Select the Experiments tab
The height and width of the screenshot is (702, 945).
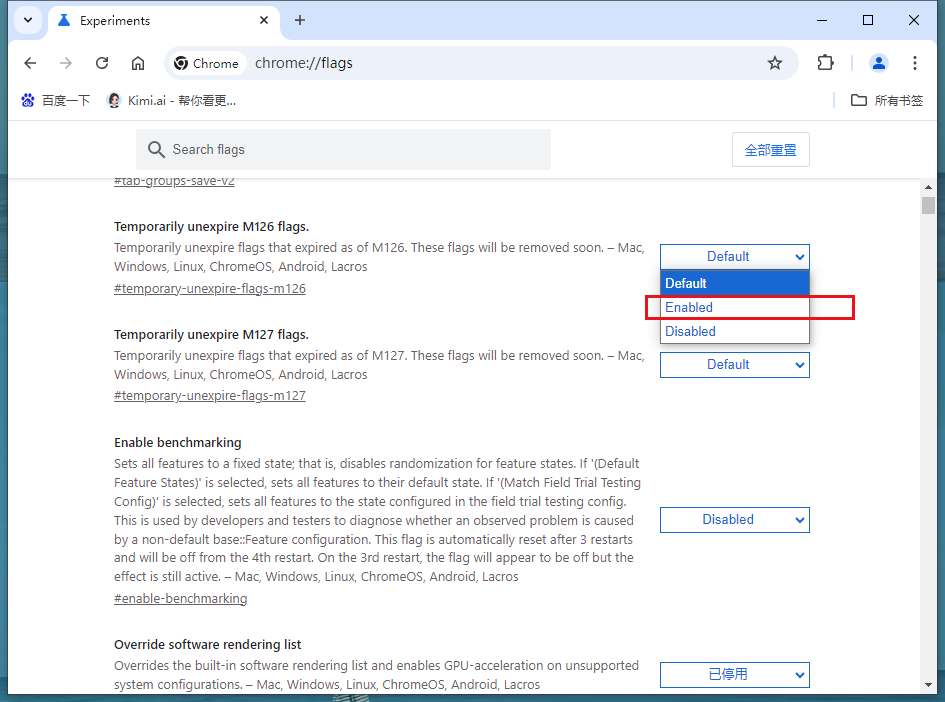coord(163,20)
